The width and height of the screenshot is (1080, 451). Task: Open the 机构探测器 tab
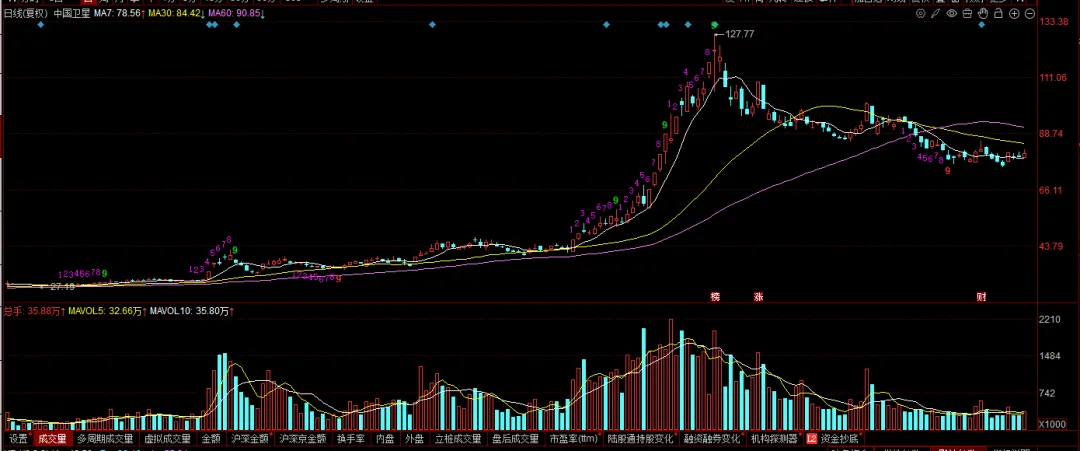tap(773, 438)
